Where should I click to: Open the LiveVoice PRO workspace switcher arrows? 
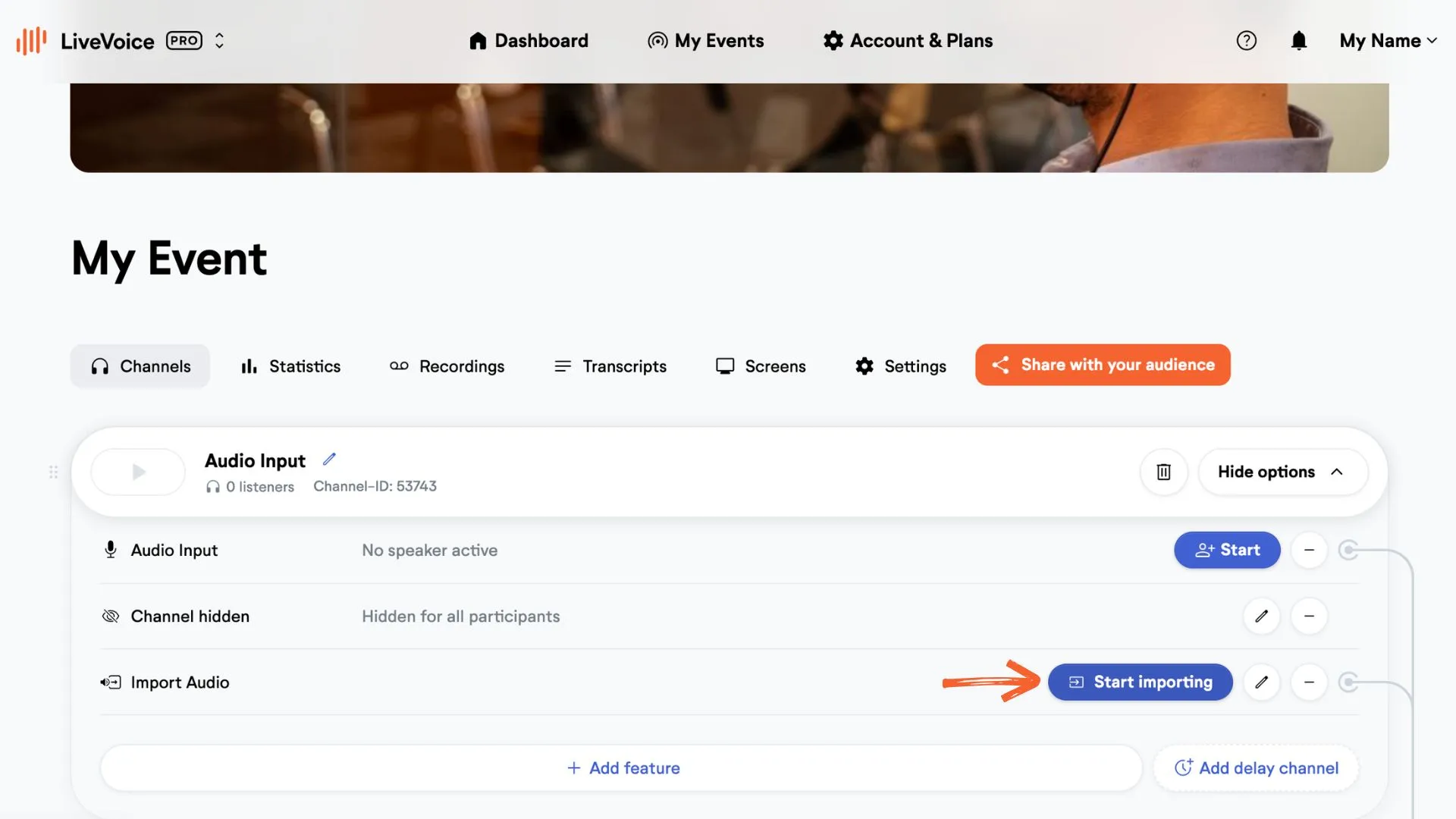click(x=219, y=40)
